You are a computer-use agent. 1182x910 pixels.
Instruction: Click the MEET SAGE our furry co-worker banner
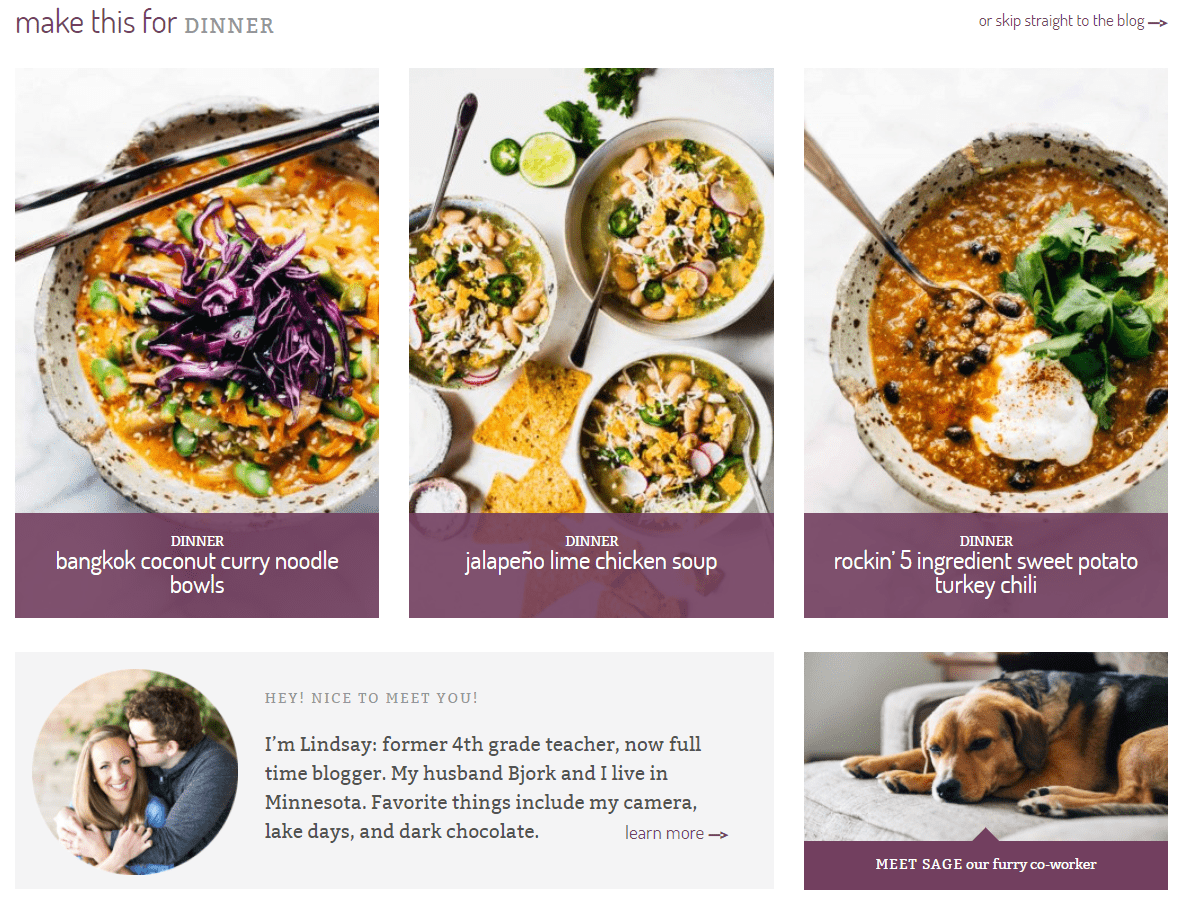click(x=985, y=865)
